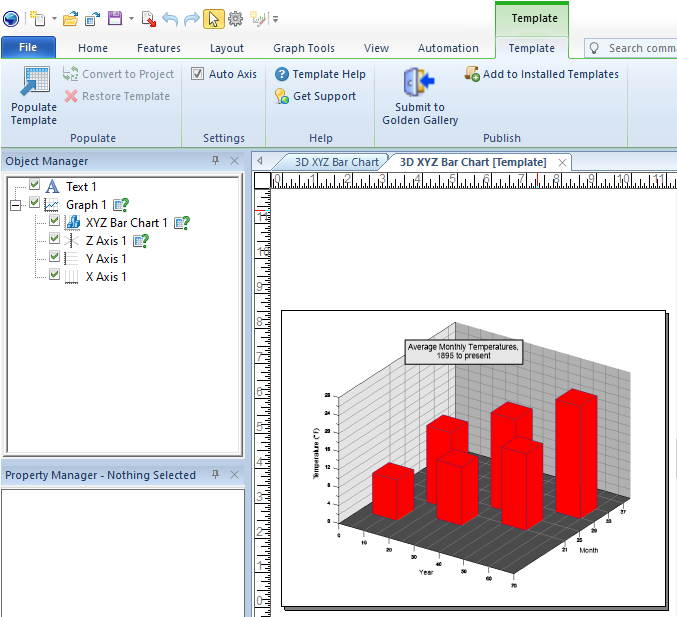Open the New document dropdown arrow

[x=53, y=19]
